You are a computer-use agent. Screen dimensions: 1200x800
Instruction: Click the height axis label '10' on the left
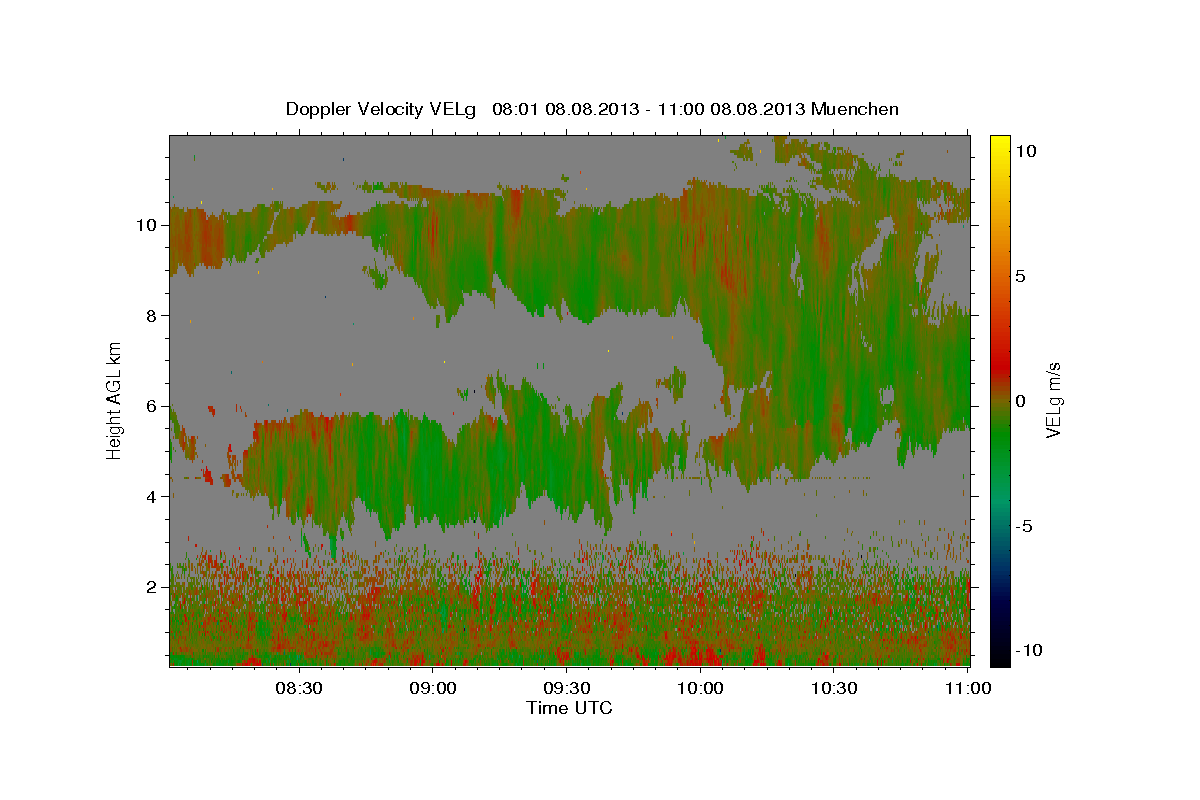147,225
